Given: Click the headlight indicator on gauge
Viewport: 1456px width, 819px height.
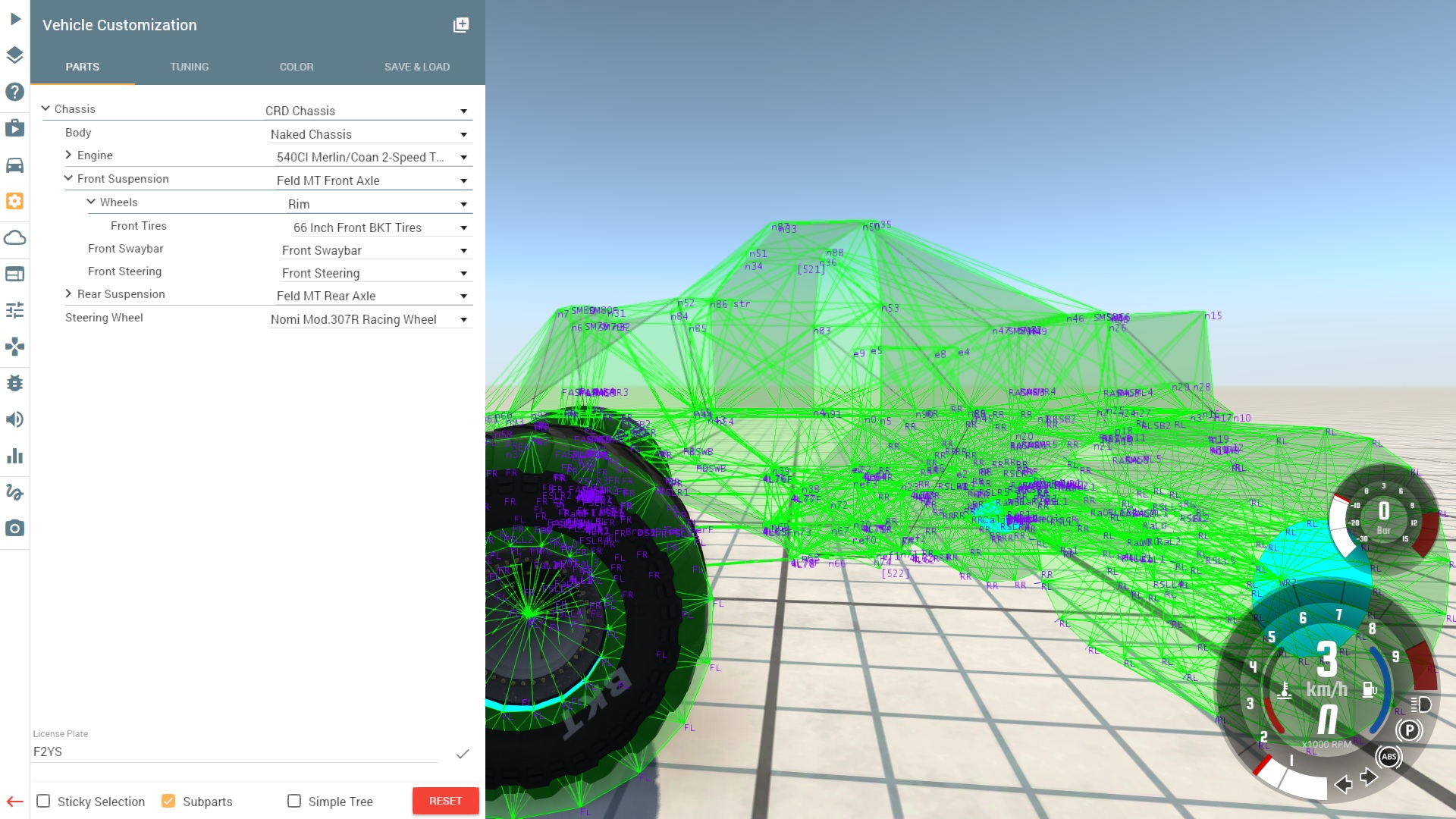Looking at the screenshot, I should (x=1421, y=704).
